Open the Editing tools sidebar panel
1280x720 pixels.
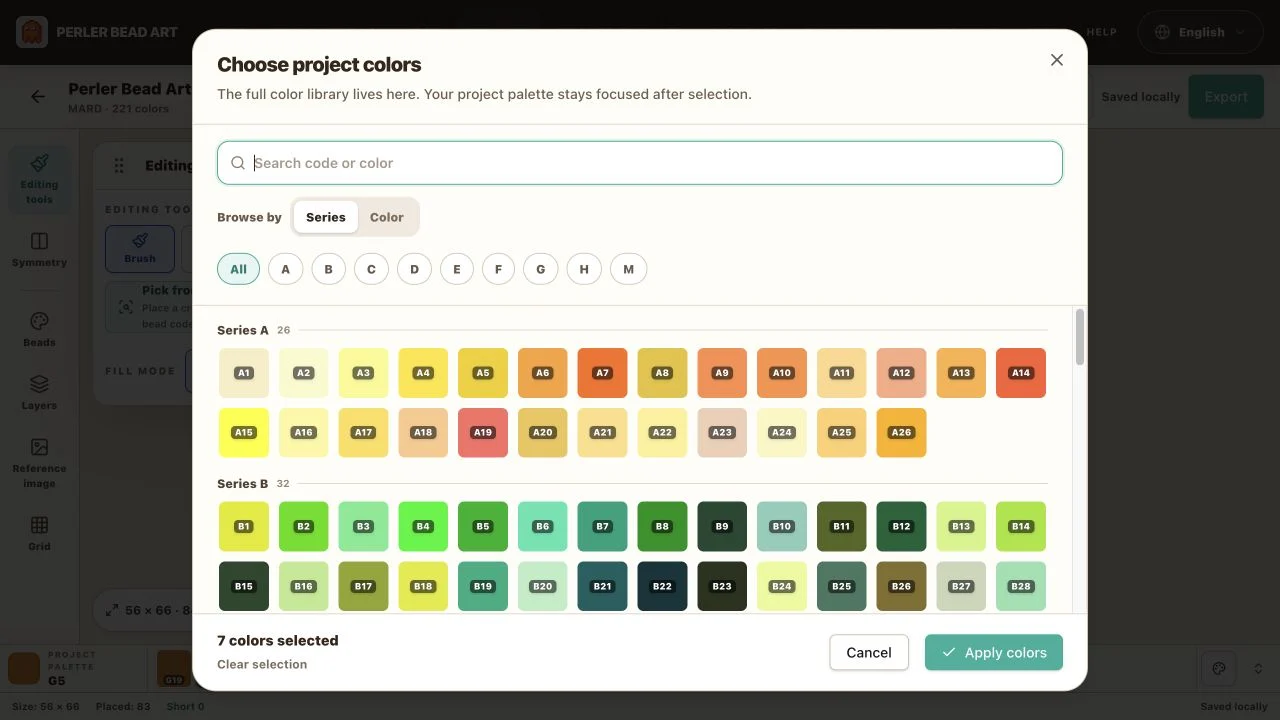click(x=39, y=179)
